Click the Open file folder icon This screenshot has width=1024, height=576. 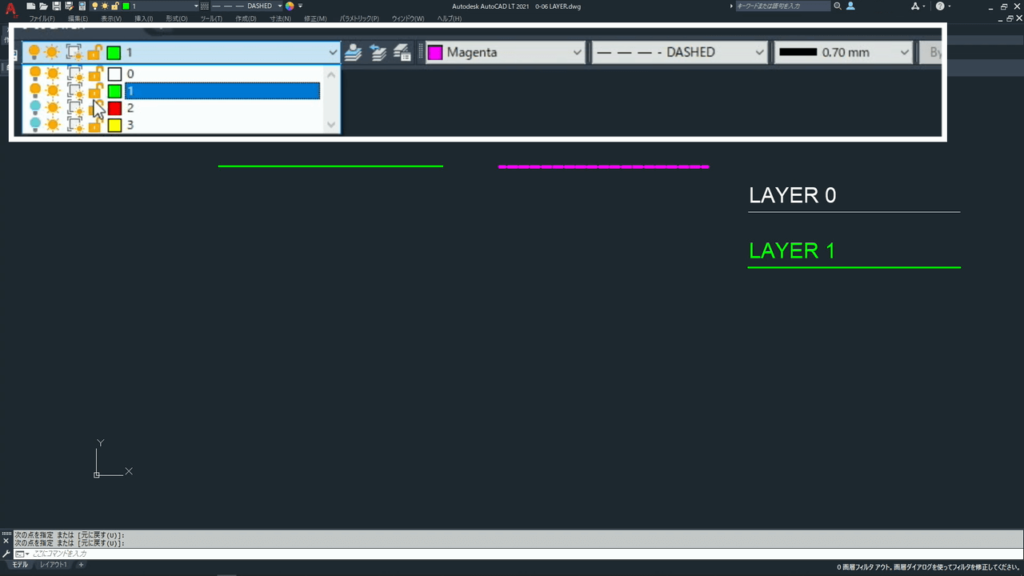click(x=43, y=6)
